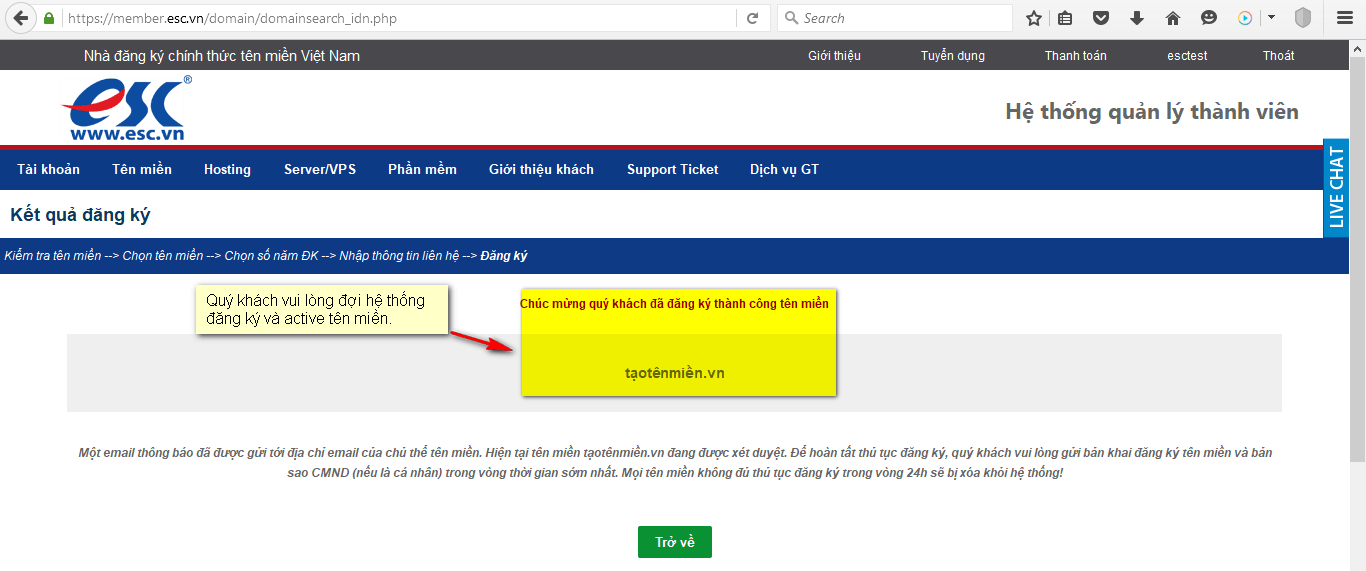Open the bookmarks list icon
Viewport: 1366px width, 571px height.
click(1065, 18)
